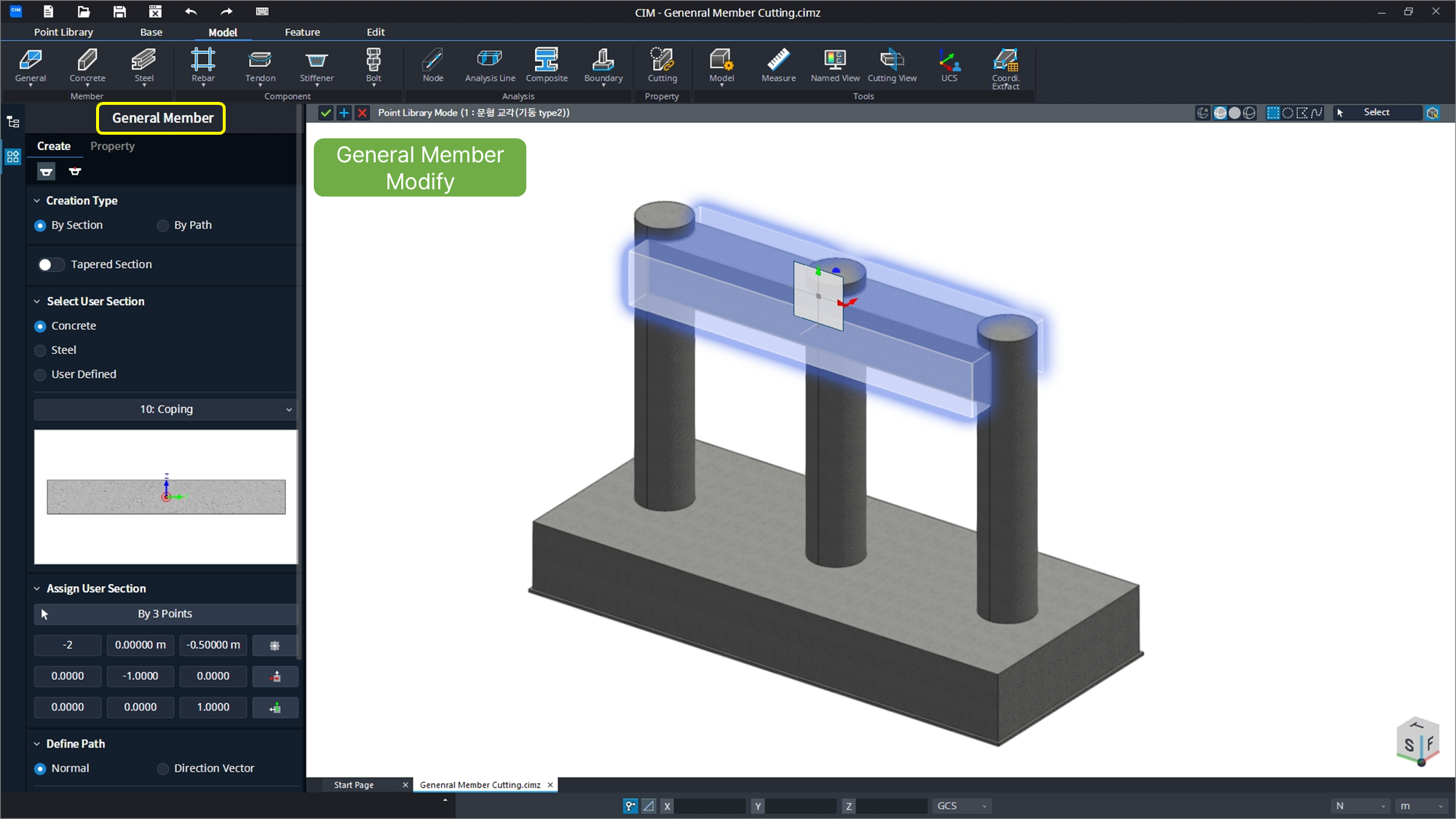Click the Redo arrow icon
1456x819 pixels.
[226, 12]
